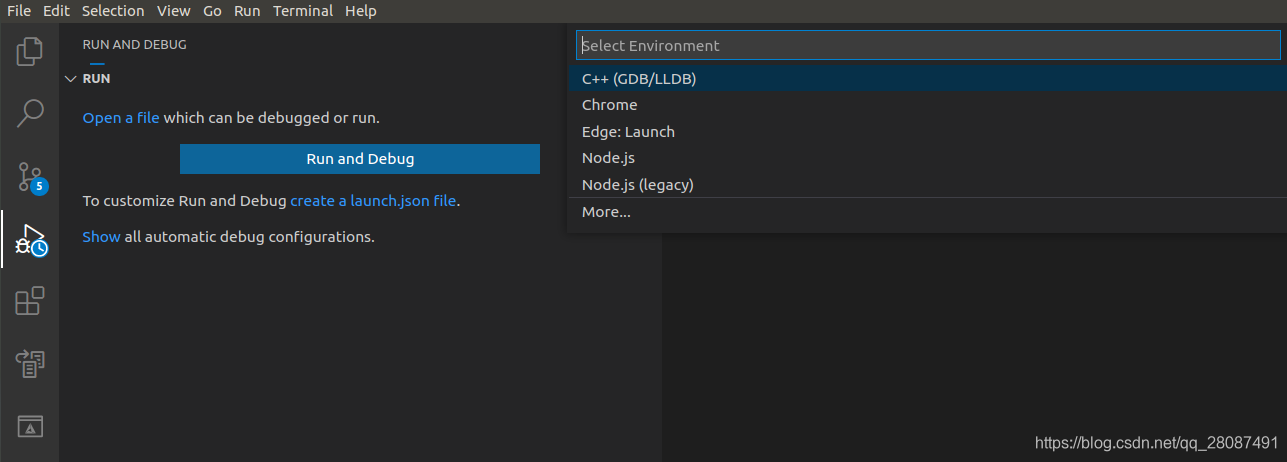Screen dimensions: 1287x462
Task: Select the Run and Debug bug icon
Action: tap(31, 240)
